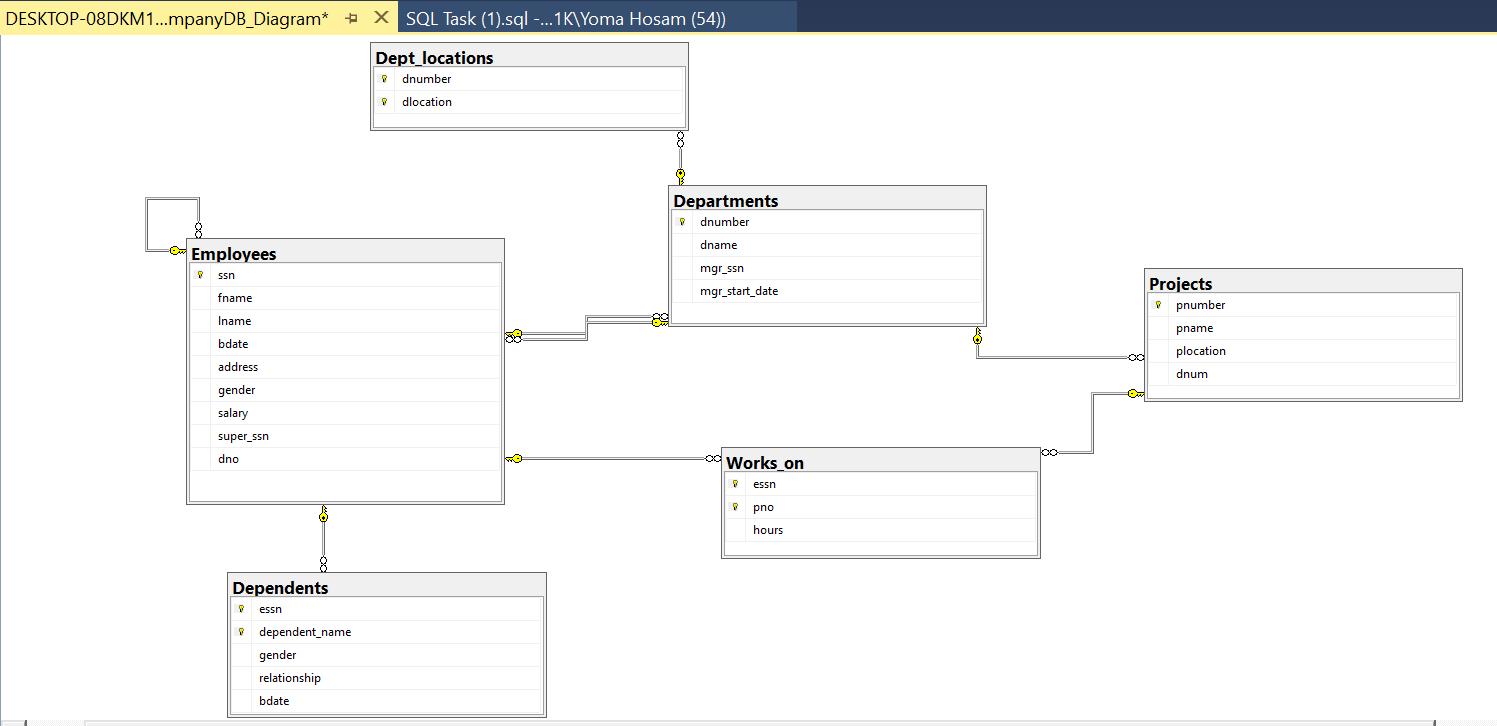Click the primary key icon beside ssn
The height and width of the screenshot is (726, 1497).
coord(200,275)
